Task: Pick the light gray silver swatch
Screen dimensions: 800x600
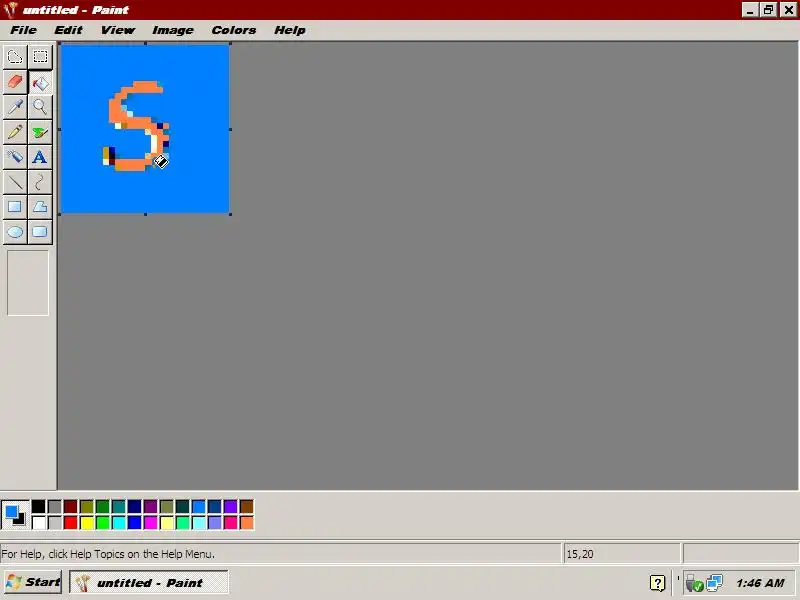Action: [x=55, y=522]
